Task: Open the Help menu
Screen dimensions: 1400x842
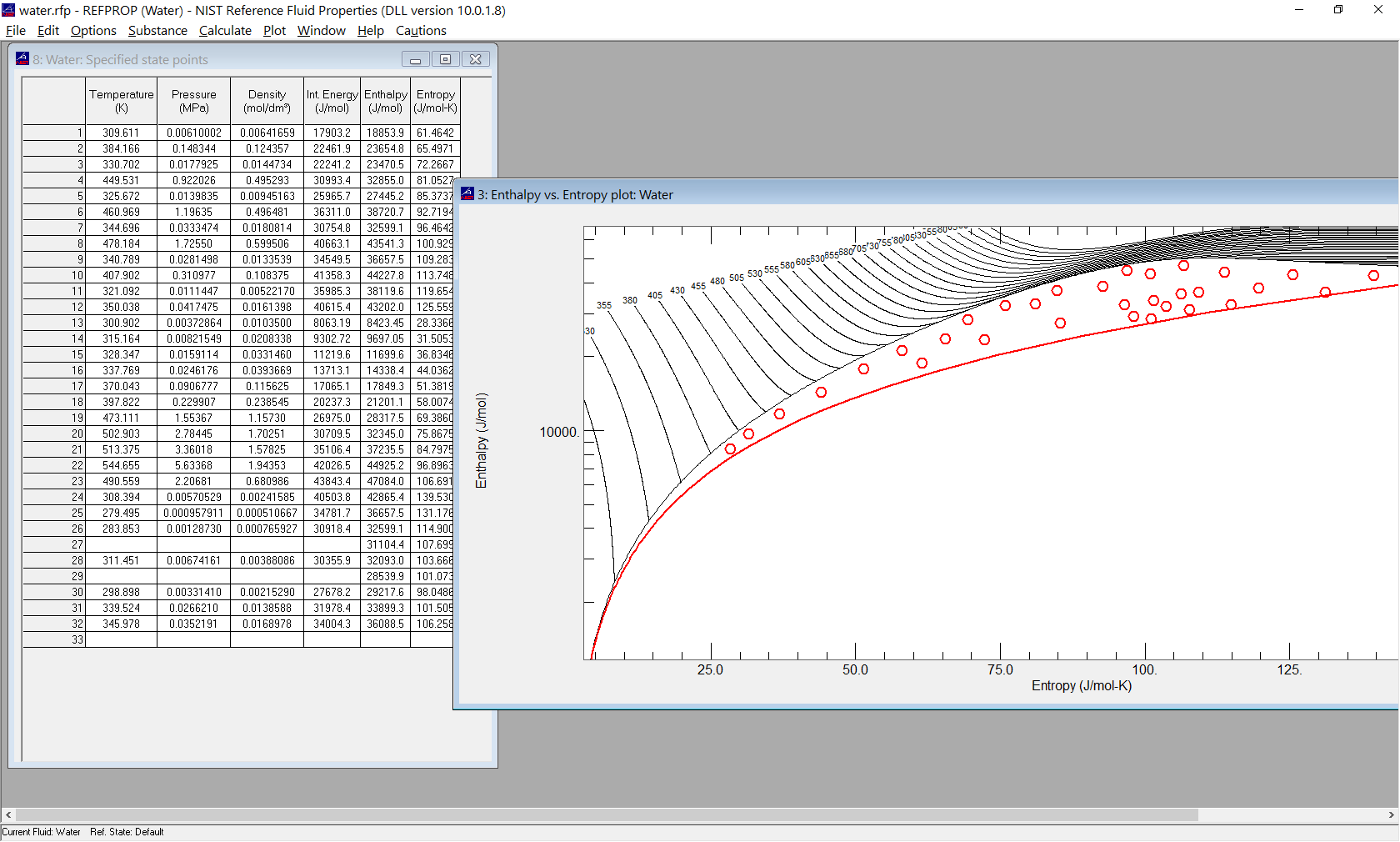Action: 370,31
